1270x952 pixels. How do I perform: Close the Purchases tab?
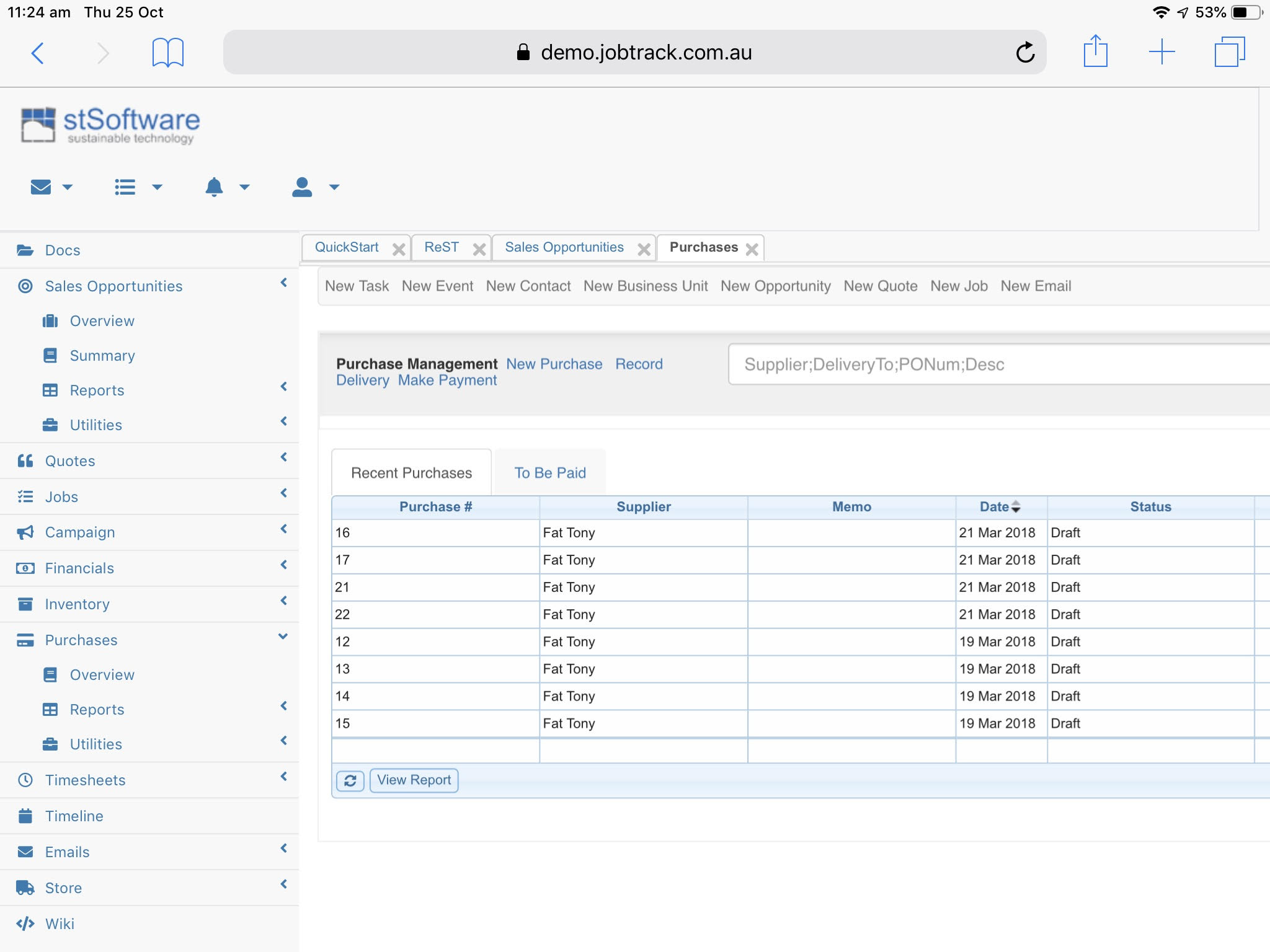coord(752,249)
